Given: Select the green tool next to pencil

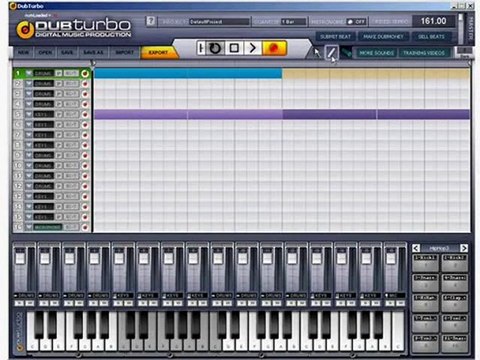Looking at the screenshot, I should point(347,53).
